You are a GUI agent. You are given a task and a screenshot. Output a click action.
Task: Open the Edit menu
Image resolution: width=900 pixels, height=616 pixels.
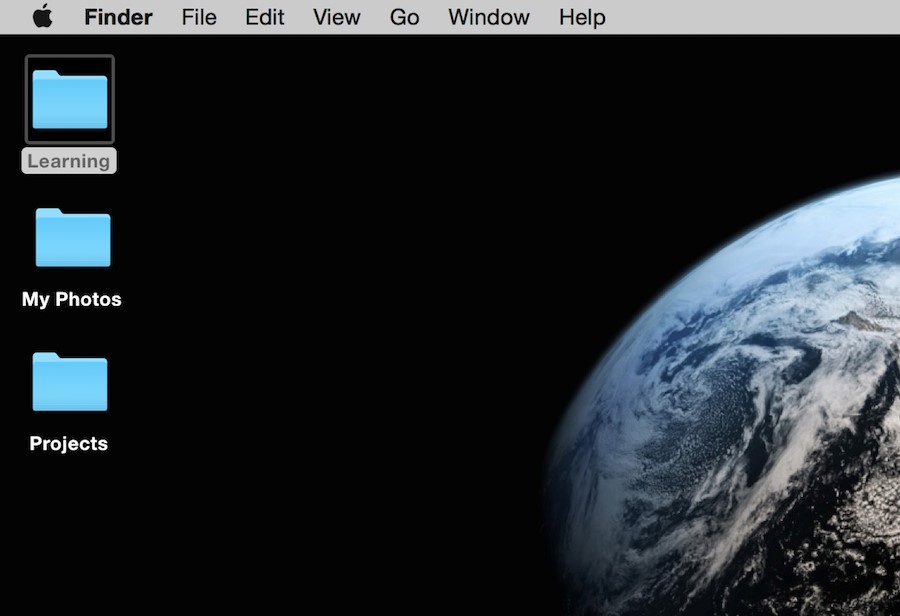pos(265,17)
